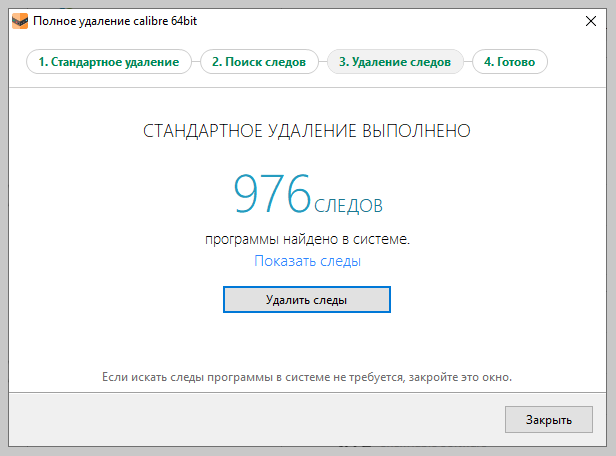The width and height of the screenshot is (616, 456).
Task: Open the Показать следы link
Action: click(x=307, y=261)
